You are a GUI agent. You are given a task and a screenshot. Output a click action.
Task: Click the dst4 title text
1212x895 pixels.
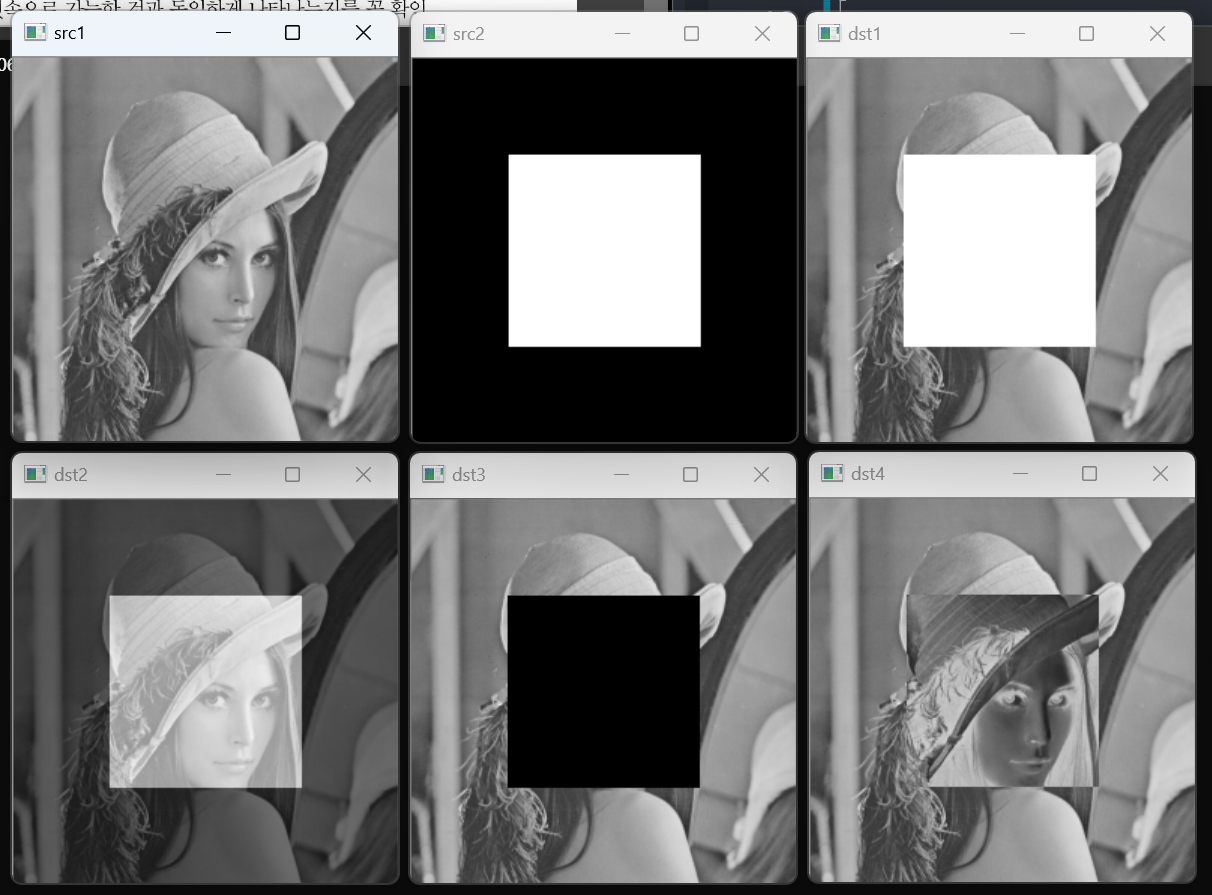(868, 474)
